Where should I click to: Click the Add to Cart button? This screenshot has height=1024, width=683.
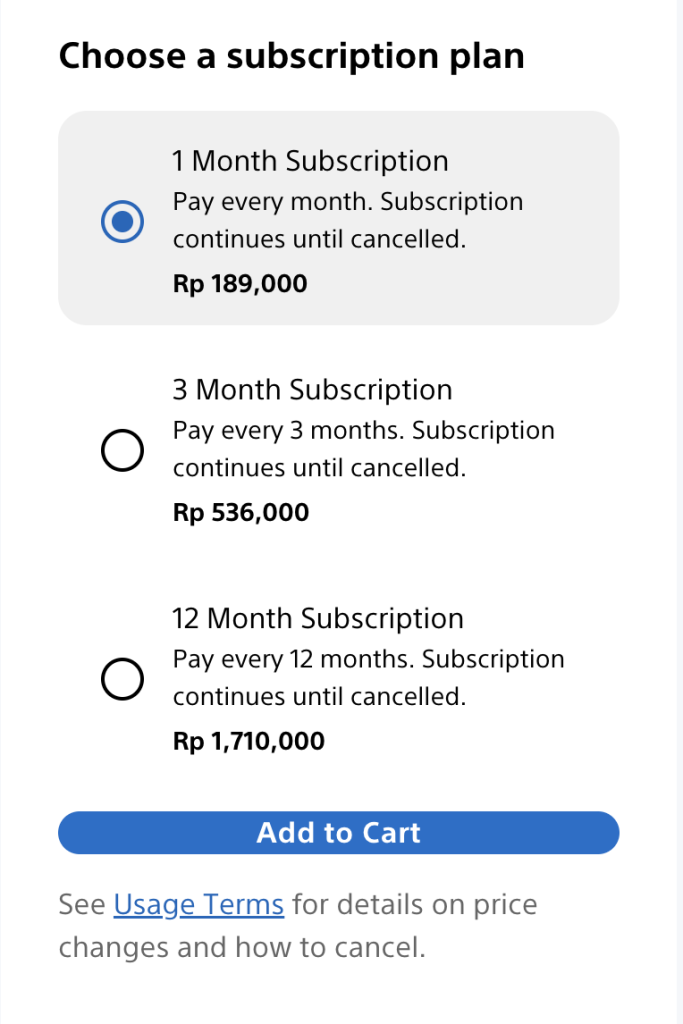tap(338, 833)
